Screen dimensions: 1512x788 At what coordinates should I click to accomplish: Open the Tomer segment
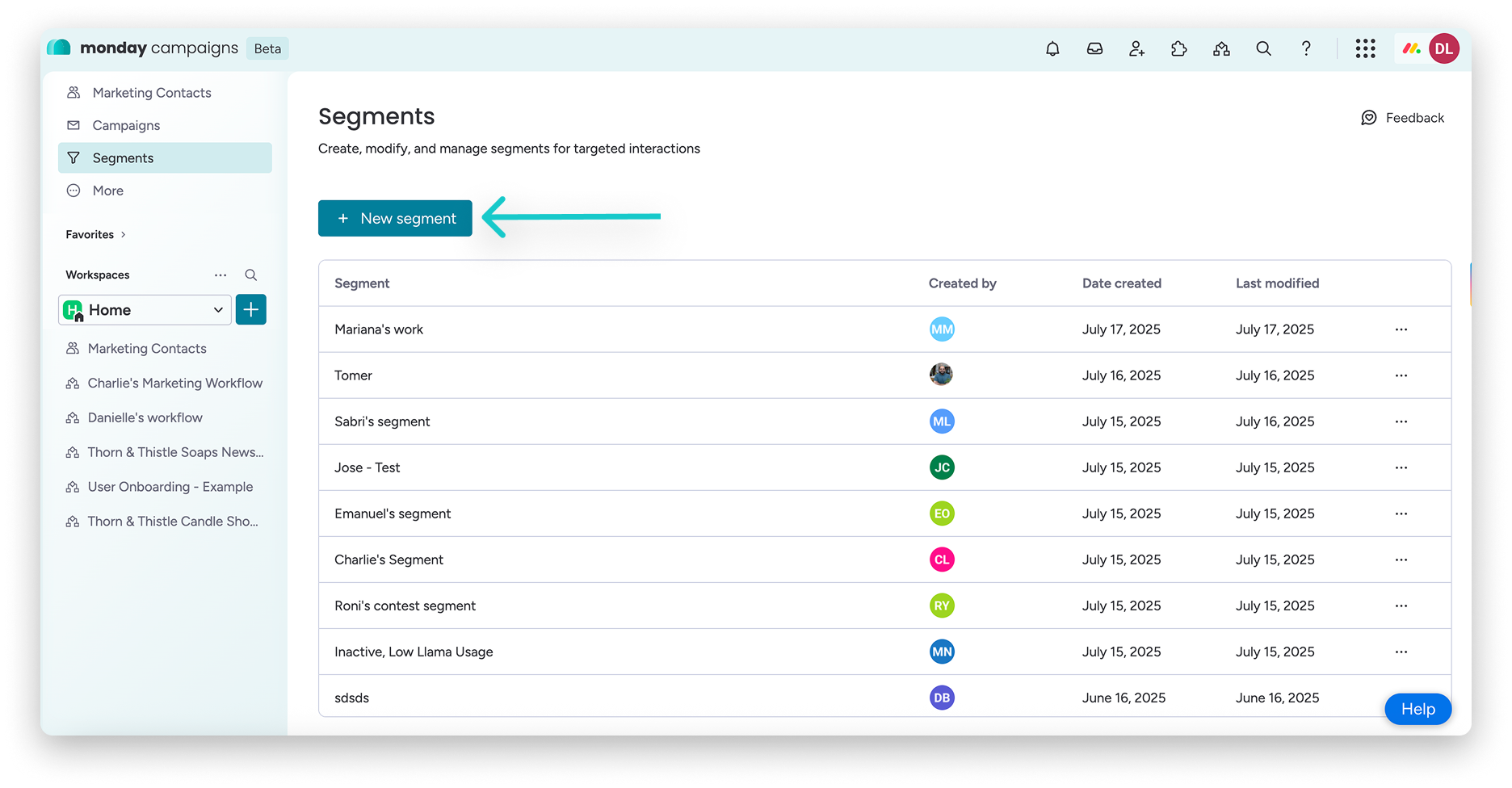[x=353, y=375]
